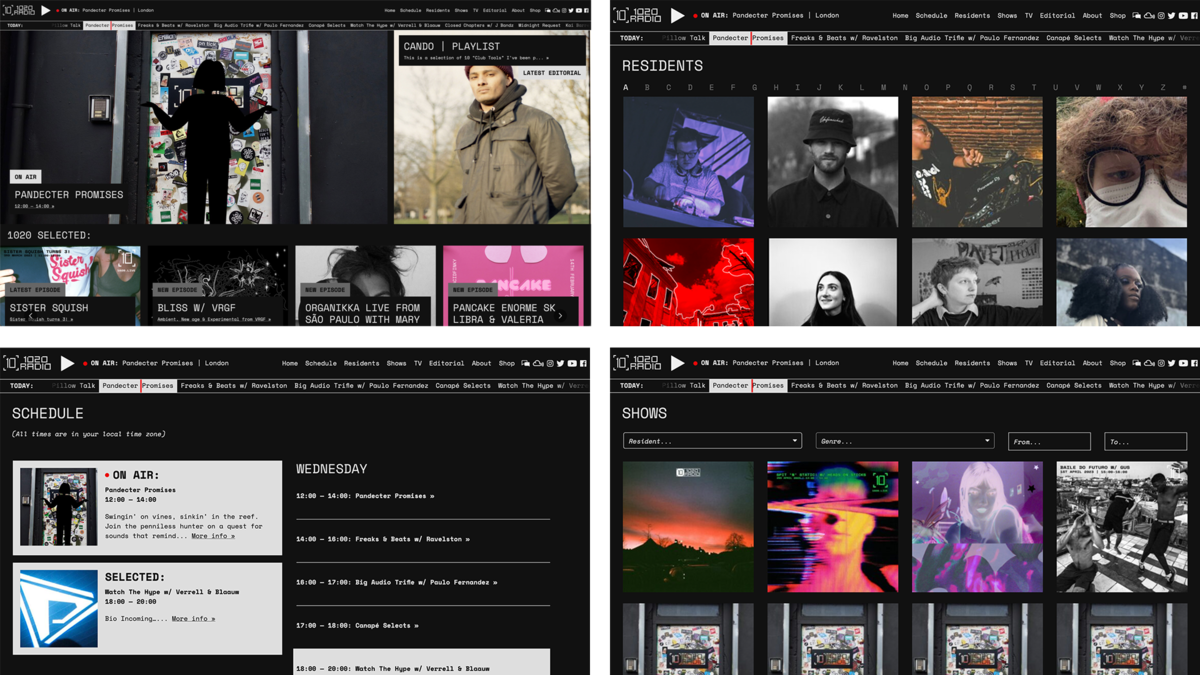This screenshot has height=675, width=1200.
Task: Open the Facebook icon on the Residents page header
Action: (x=1195, y=16)
